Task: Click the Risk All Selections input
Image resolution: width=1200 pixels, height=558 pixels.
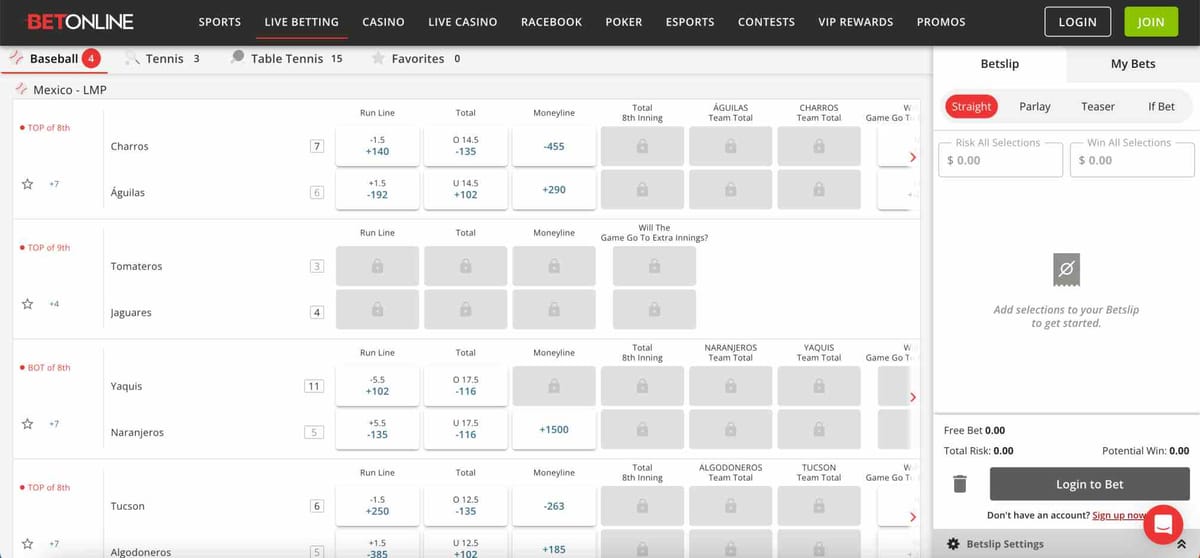Action: tap(1000, 160)
